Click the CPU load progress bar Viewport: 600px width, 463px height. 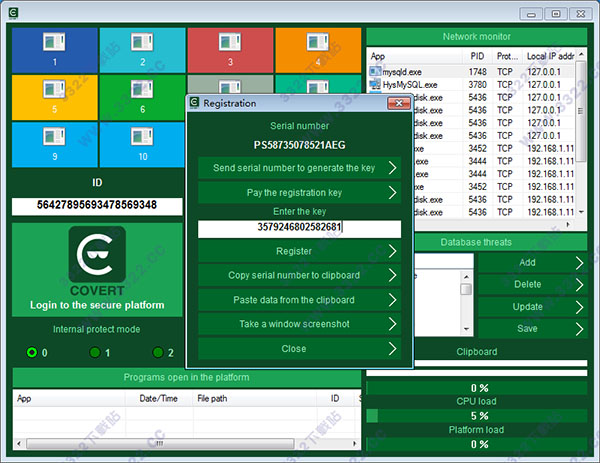coord(477,415)
